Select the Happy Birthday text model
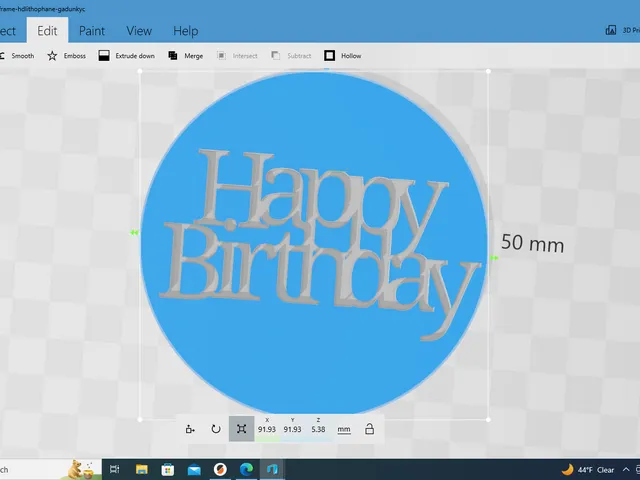 [x=318, y=245]
